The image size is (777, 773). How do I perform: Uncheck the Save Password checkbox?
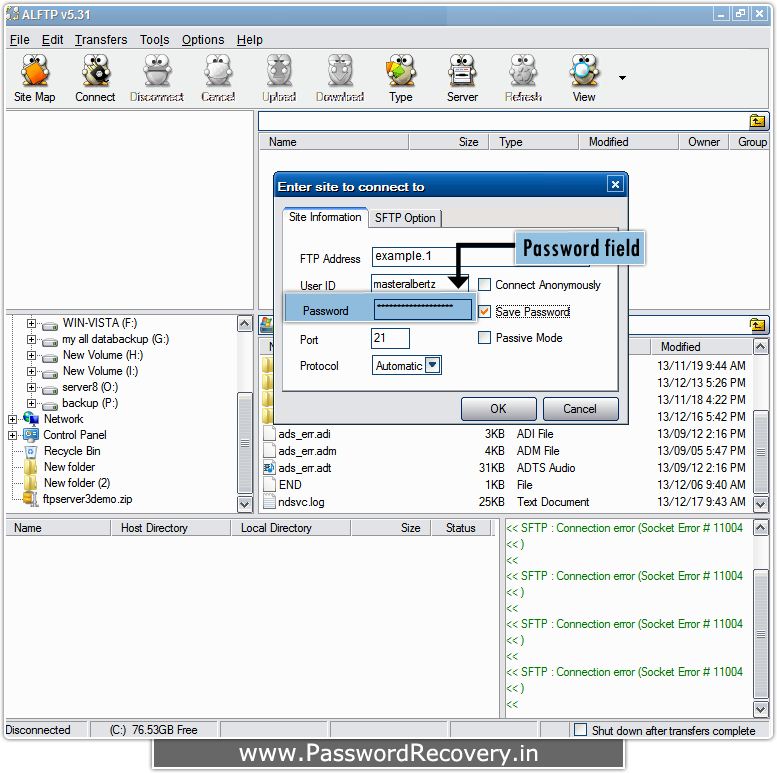click(484, 312)
